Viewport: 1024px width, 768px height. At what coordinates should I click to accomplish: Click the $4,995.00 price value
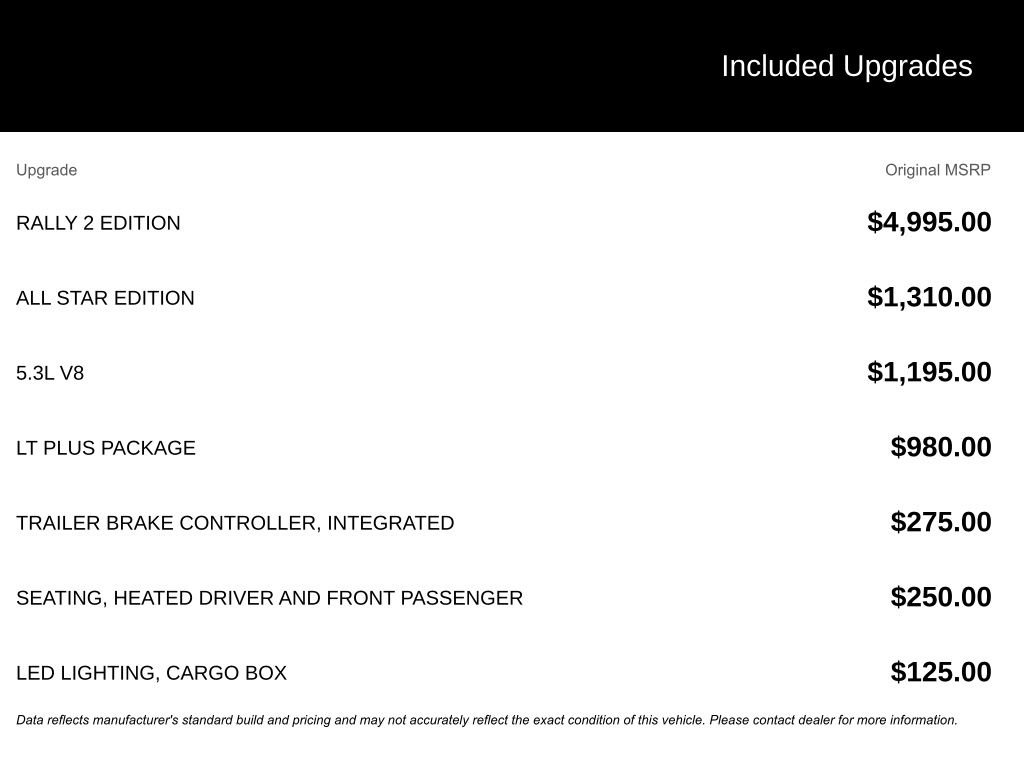click(929, 222)
